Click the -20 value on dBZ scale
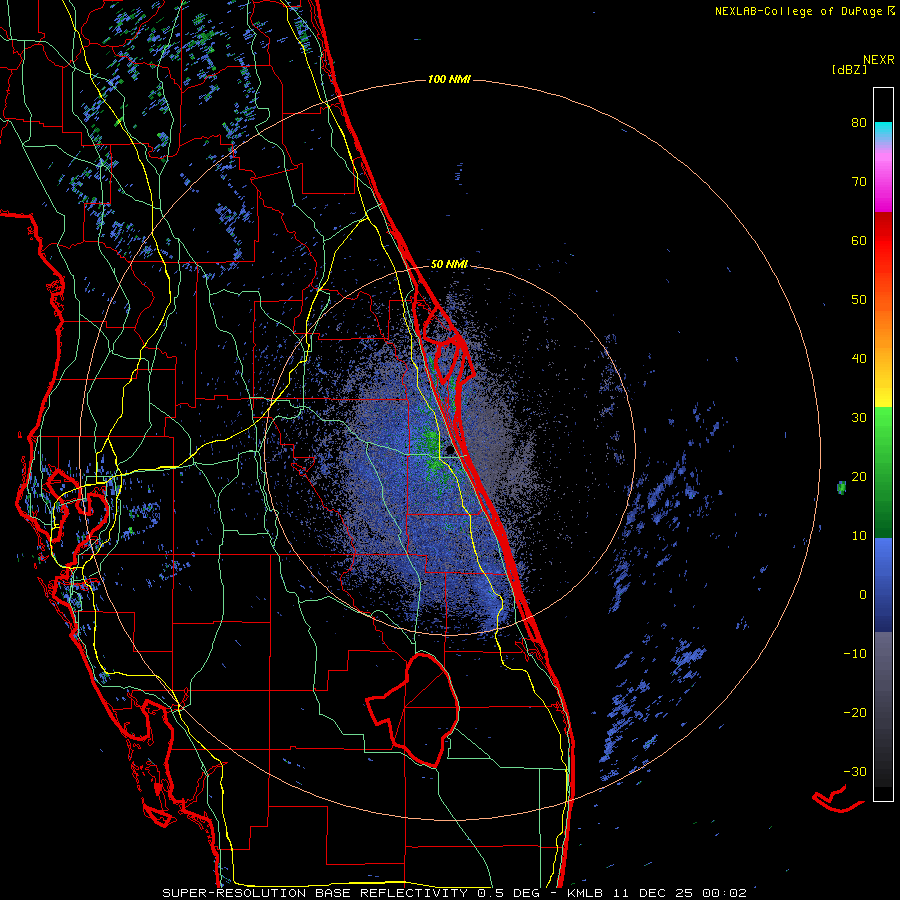This screenshot has width=900, height=900. (855, 713)
